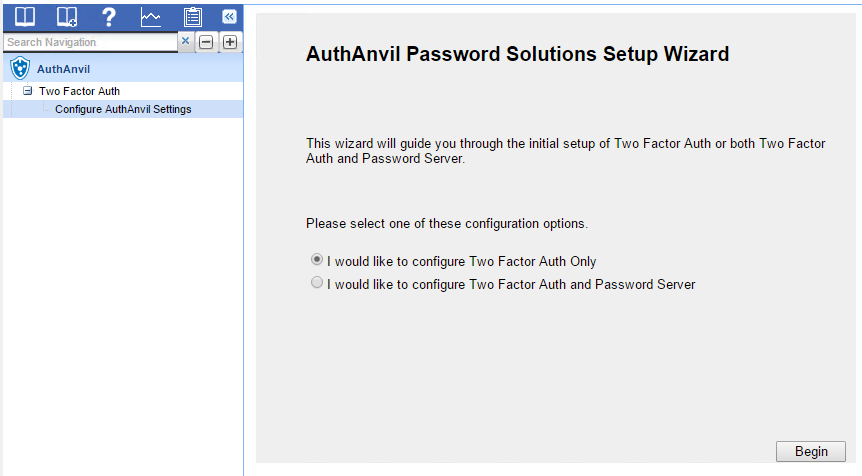Open help via the question mark icon

click(x=109, y=17)
